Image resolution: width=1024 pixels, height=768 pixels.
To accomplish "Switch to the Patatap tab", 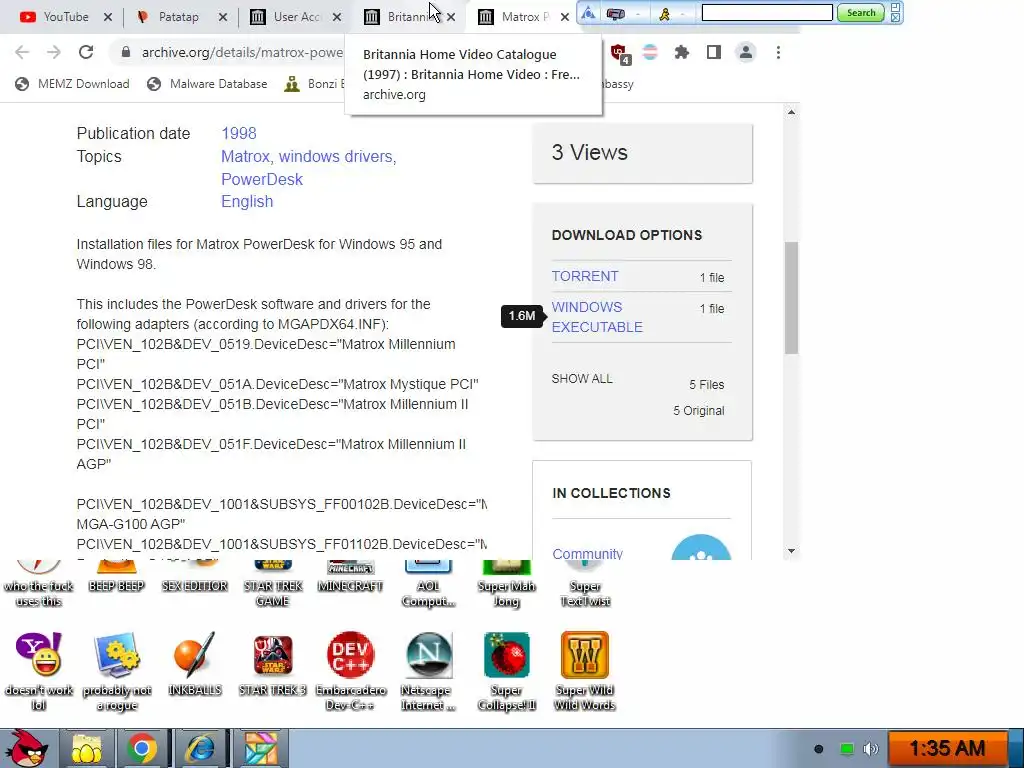I will click(178, 17).
